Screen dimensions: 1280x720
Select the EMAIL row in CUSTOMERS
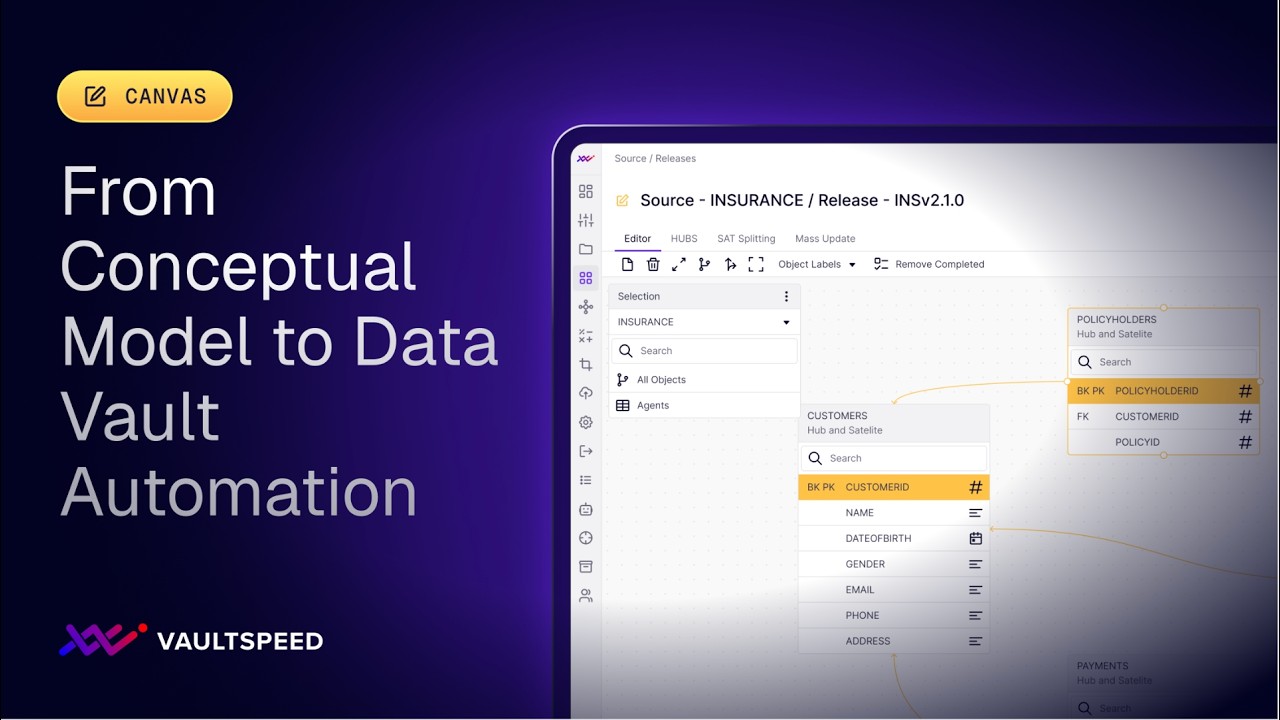pyautogui.click(x=894, y=590)
